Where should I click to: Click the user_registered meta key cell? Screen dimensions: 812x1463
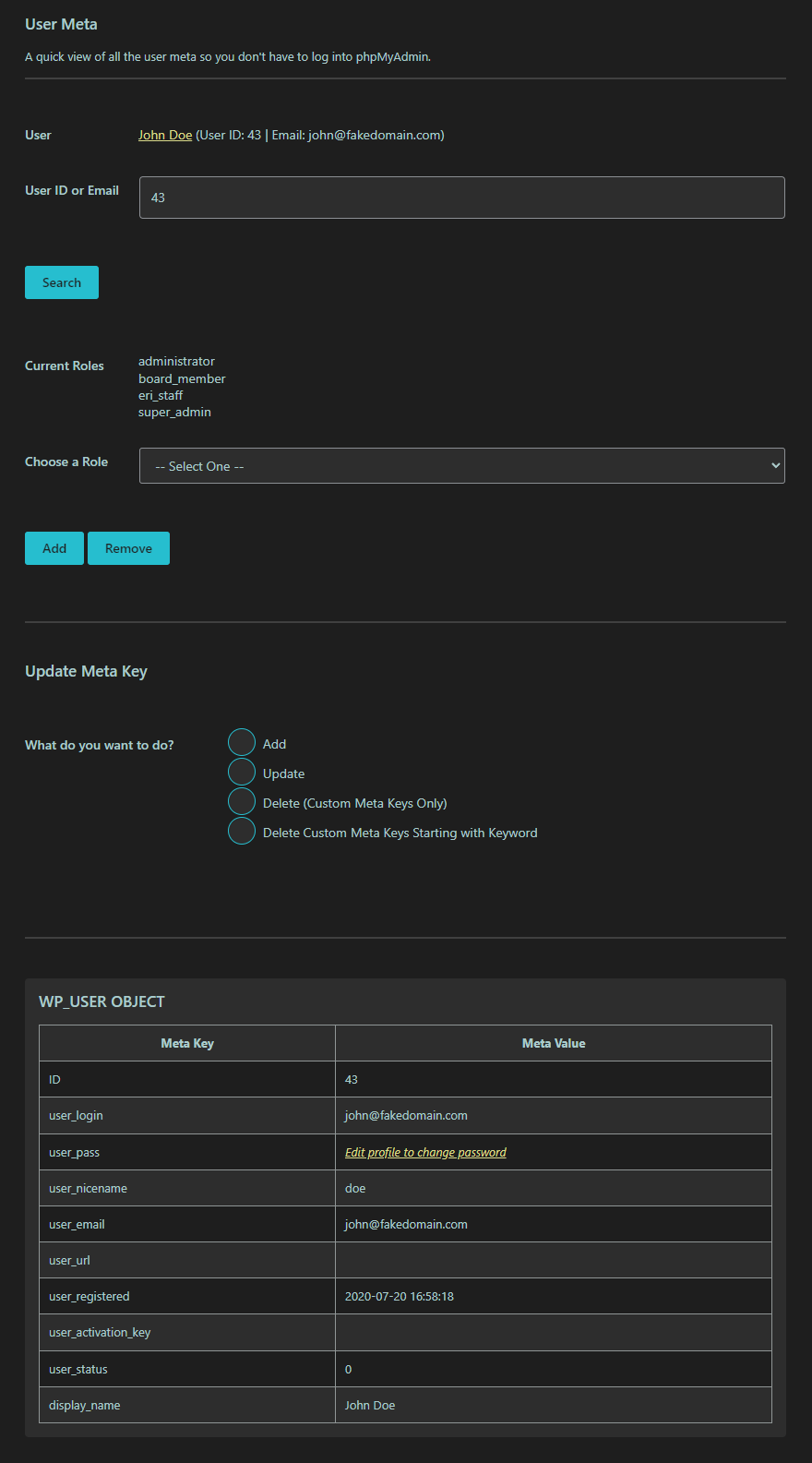coord(187,1296)
